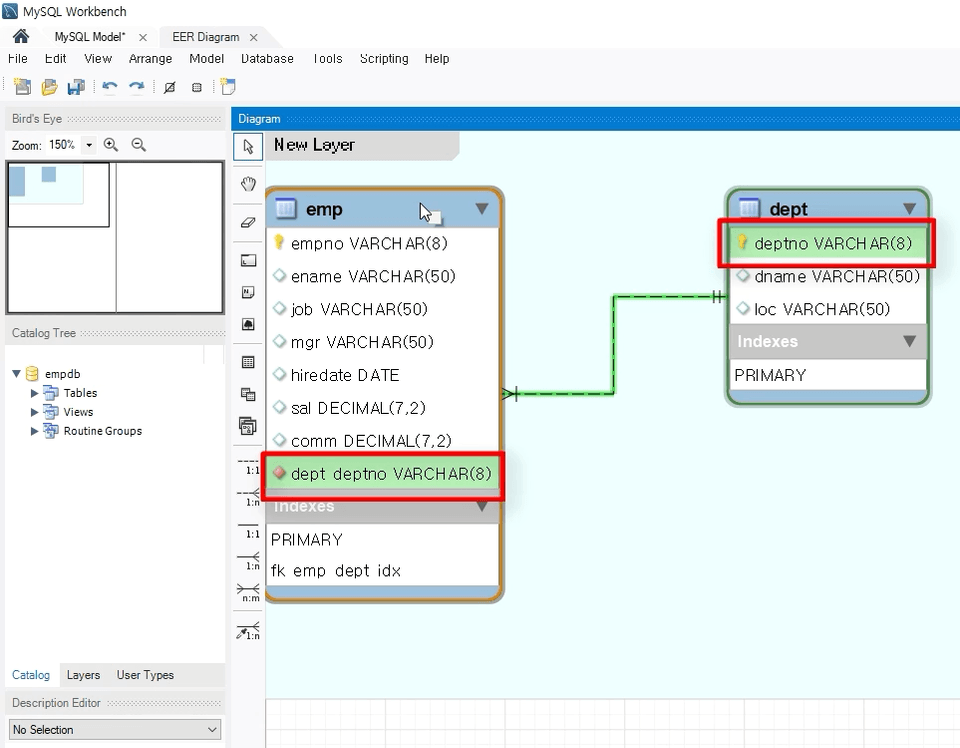Open the Tools menu
This screenshot has height=748, width=960.
click(328, 59)
